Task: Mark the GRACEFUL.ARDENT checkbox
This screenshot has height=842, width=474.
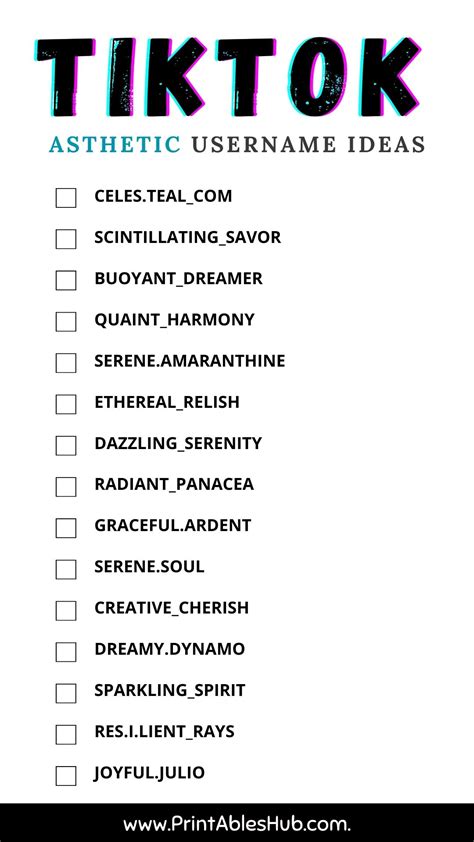Action: point(66,528)
